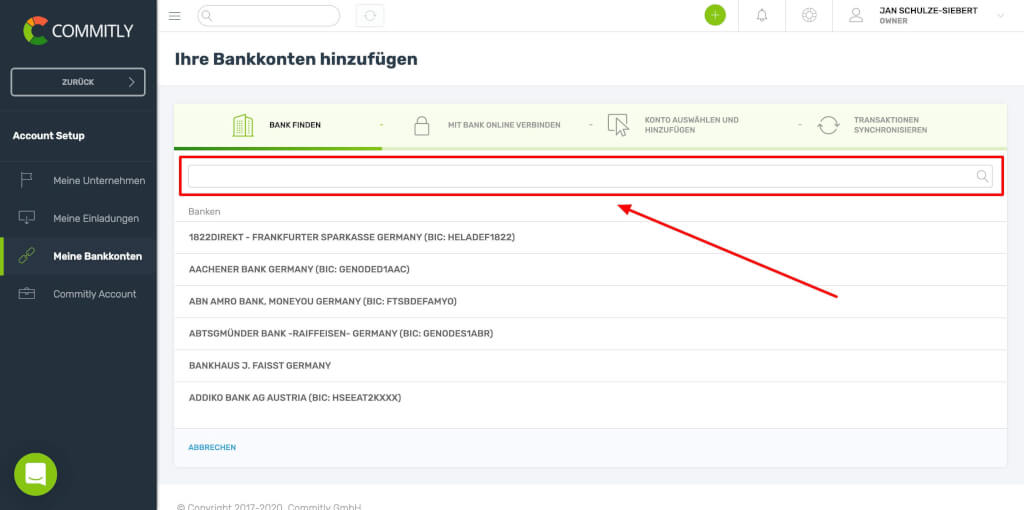Click the magnifier icon in bank search
The width and height of the screenshot is (1024, 510).
[982, 176]
